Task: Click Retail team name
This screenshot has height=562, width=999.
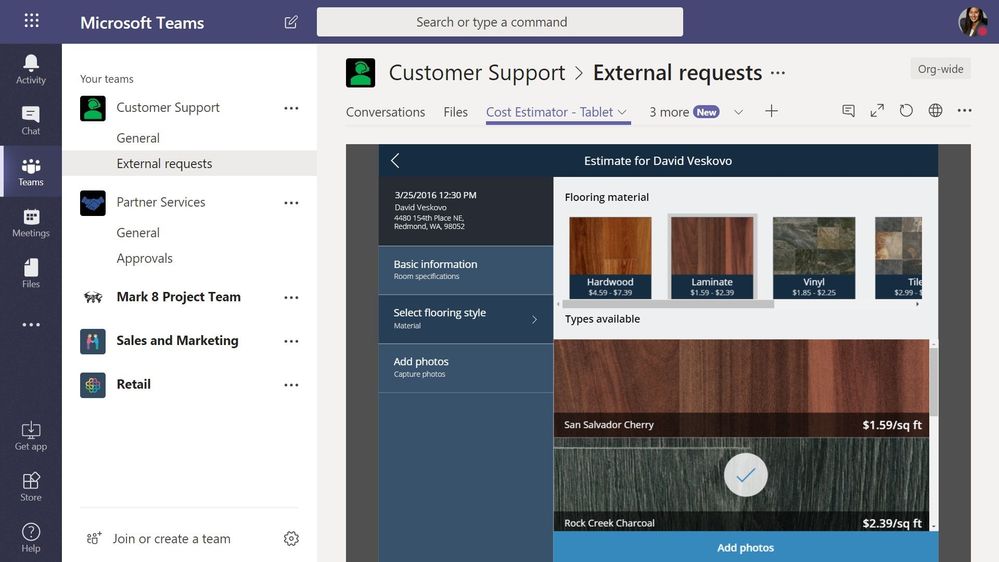Action: click(134, 384)
